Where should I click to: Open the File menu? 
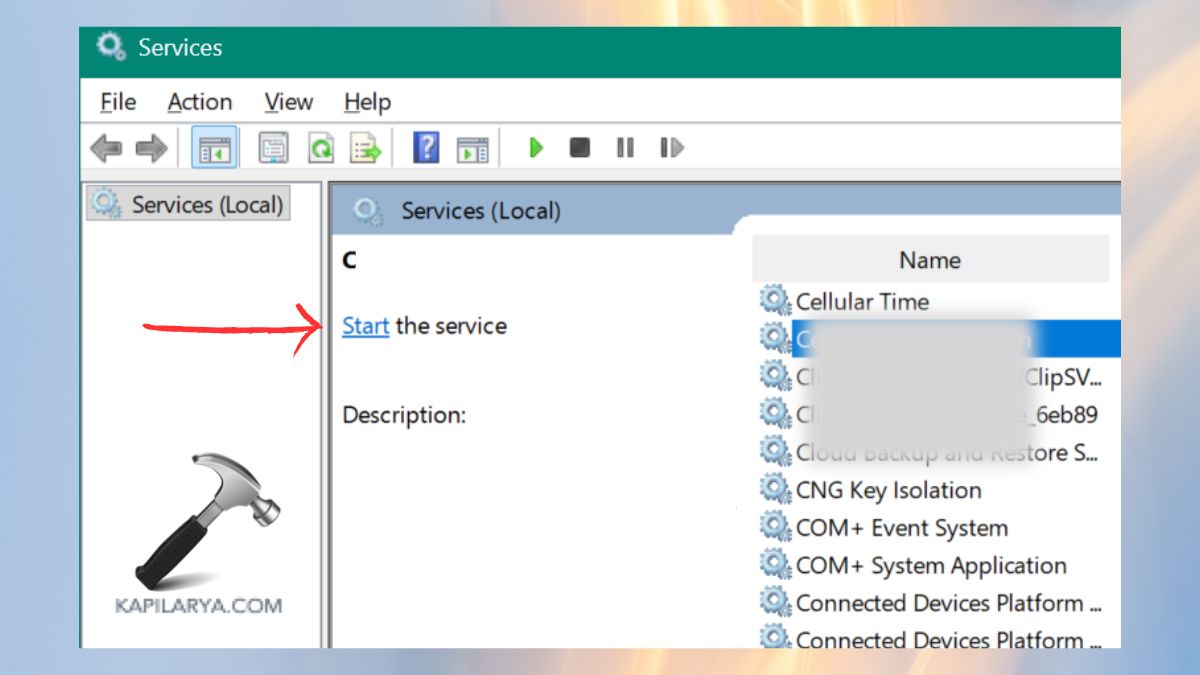(x=118, y=102)
